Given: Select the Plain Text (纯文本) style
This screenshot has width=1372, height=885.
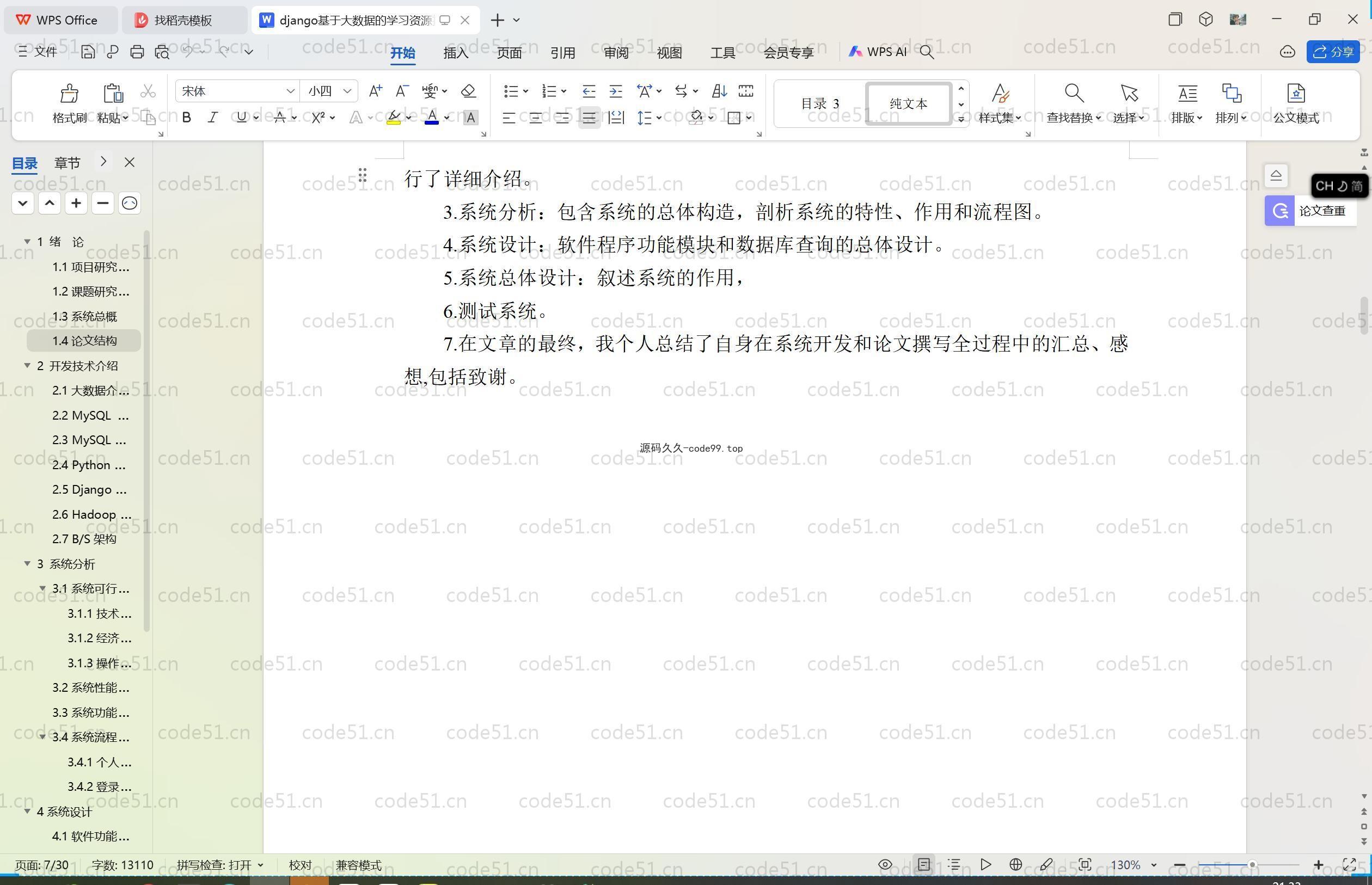Looking at the screenshot, I should point(908,103).
